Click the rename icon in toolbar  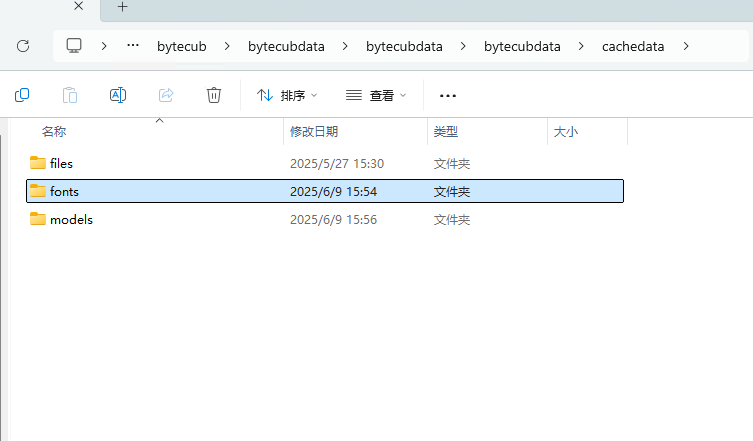(118, 95)
